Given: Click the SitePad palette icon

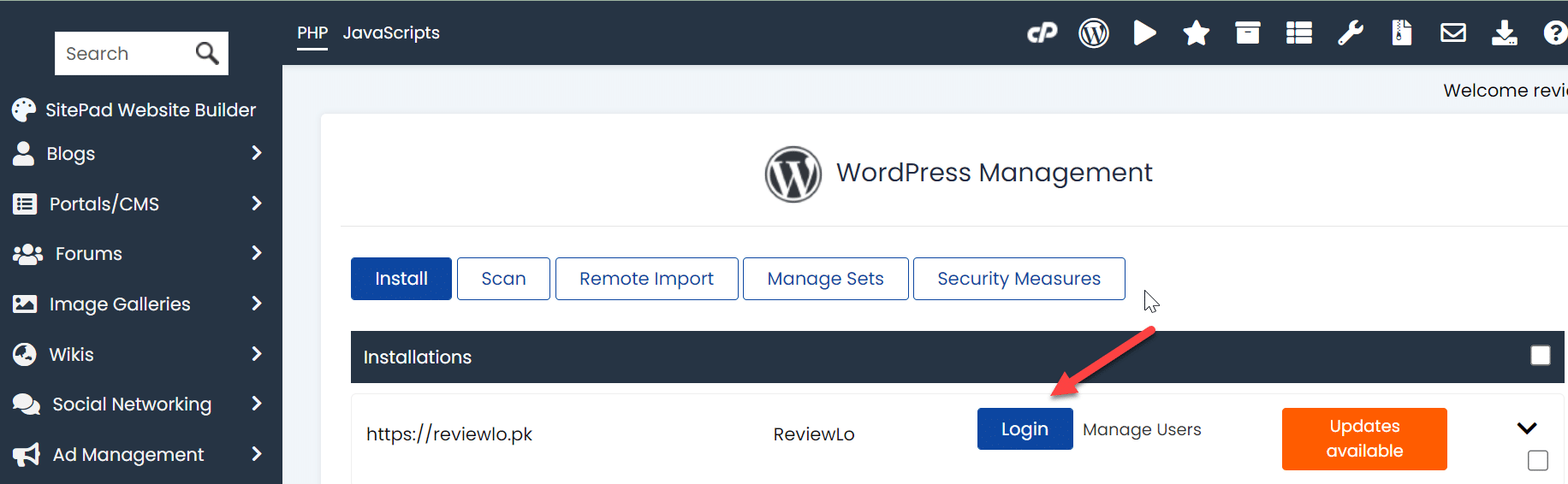Looking at the screenshot, I should (x=24, y=109).
